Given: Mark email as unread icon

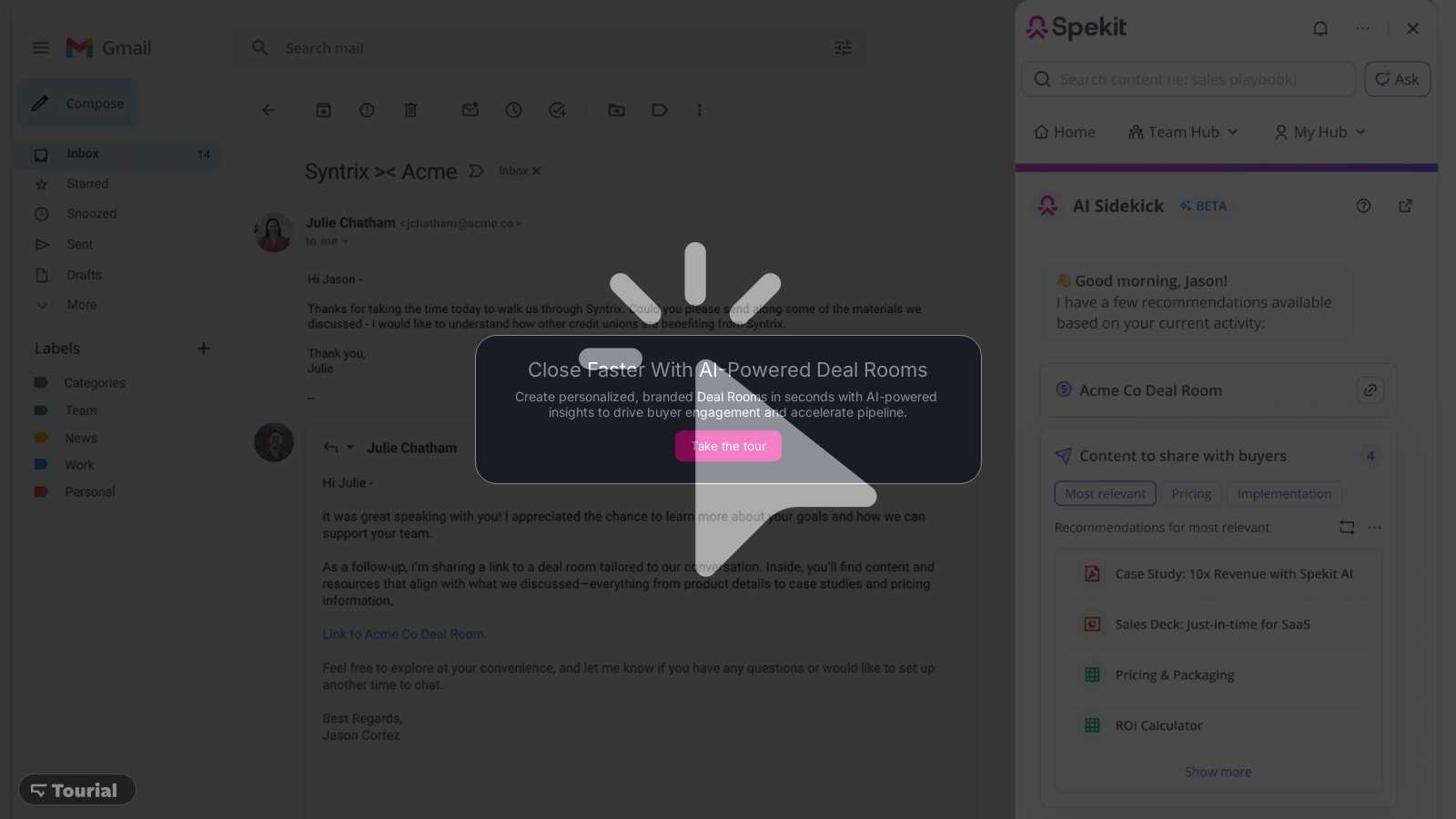Looking at the screenshot, I should click(x=470, y=110).
